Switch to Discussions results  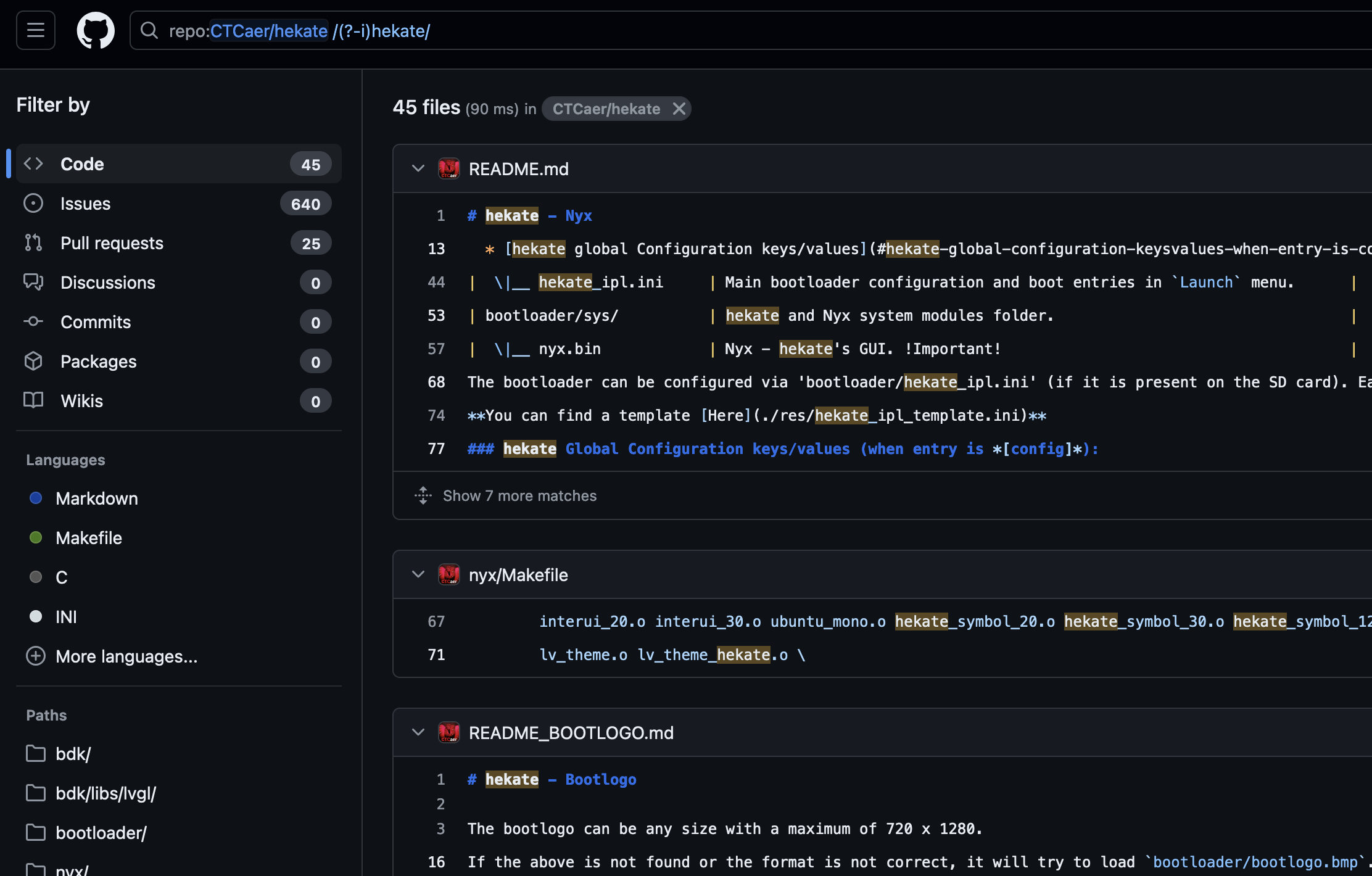(179, 282)
